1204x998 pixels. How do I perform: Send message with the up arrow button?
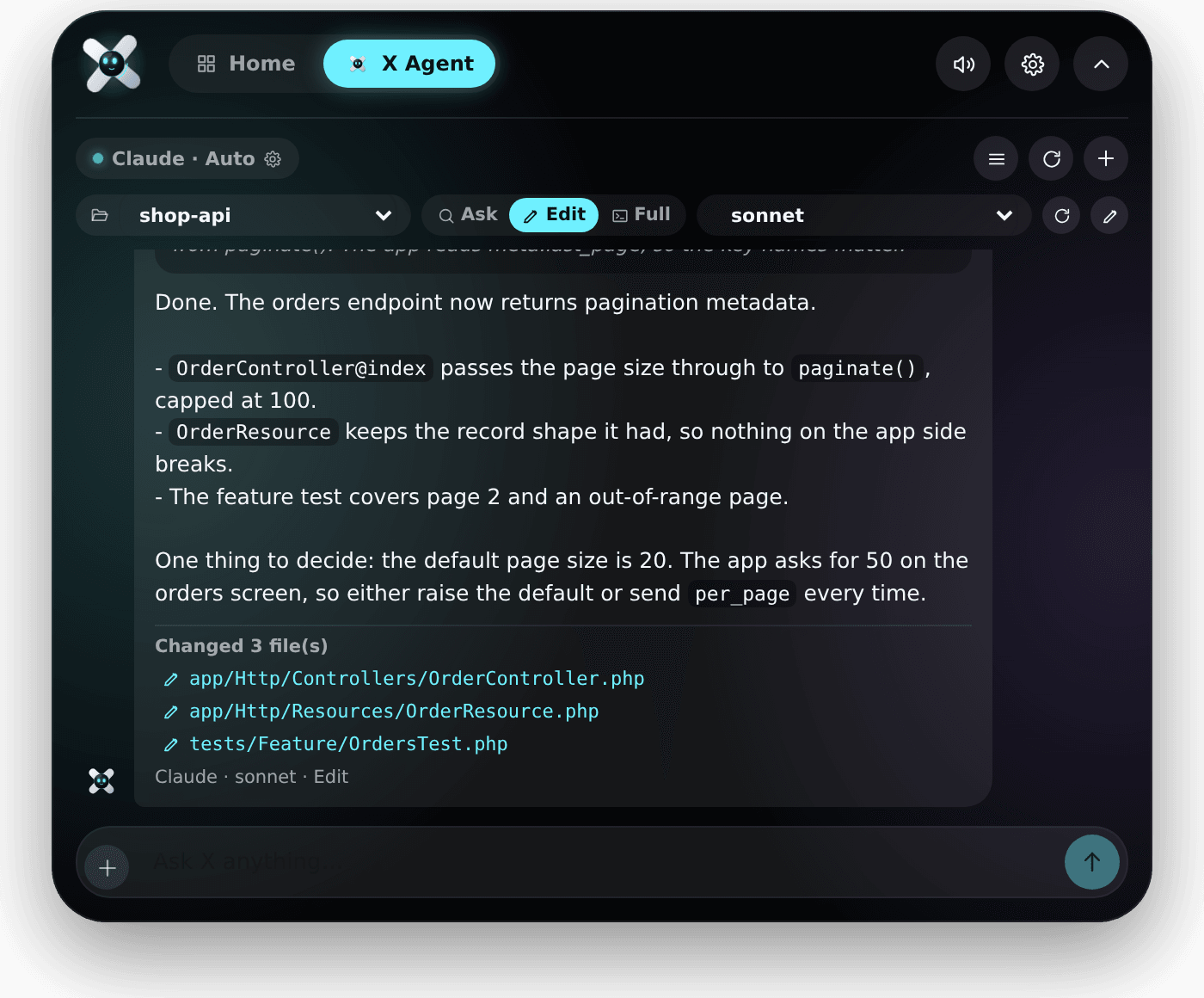(1092, 862)
